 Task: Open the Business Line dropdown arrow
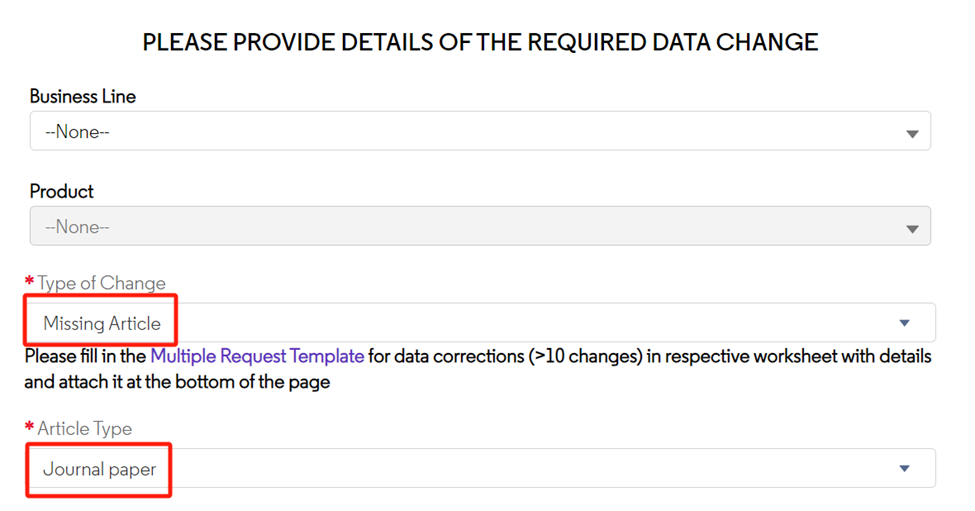(912, 134)
